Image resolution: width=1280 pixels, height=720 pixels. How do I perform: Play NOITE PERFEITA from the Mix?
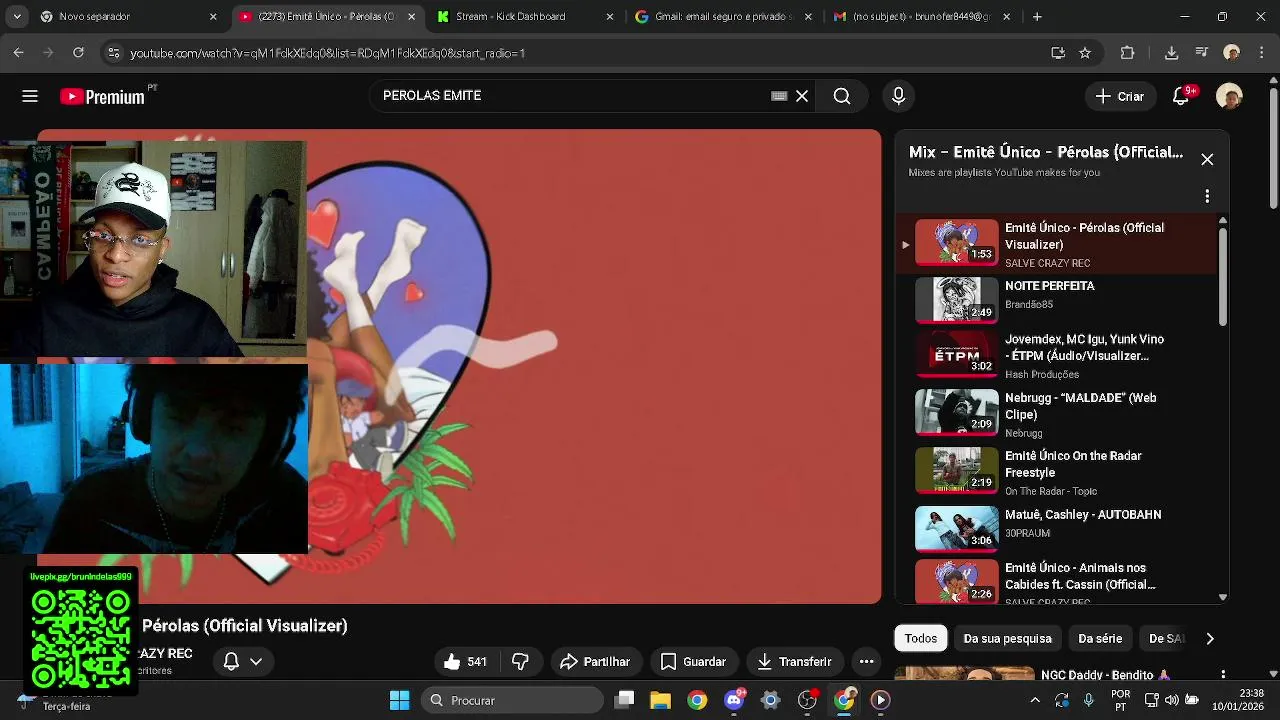pos(1055,298)
